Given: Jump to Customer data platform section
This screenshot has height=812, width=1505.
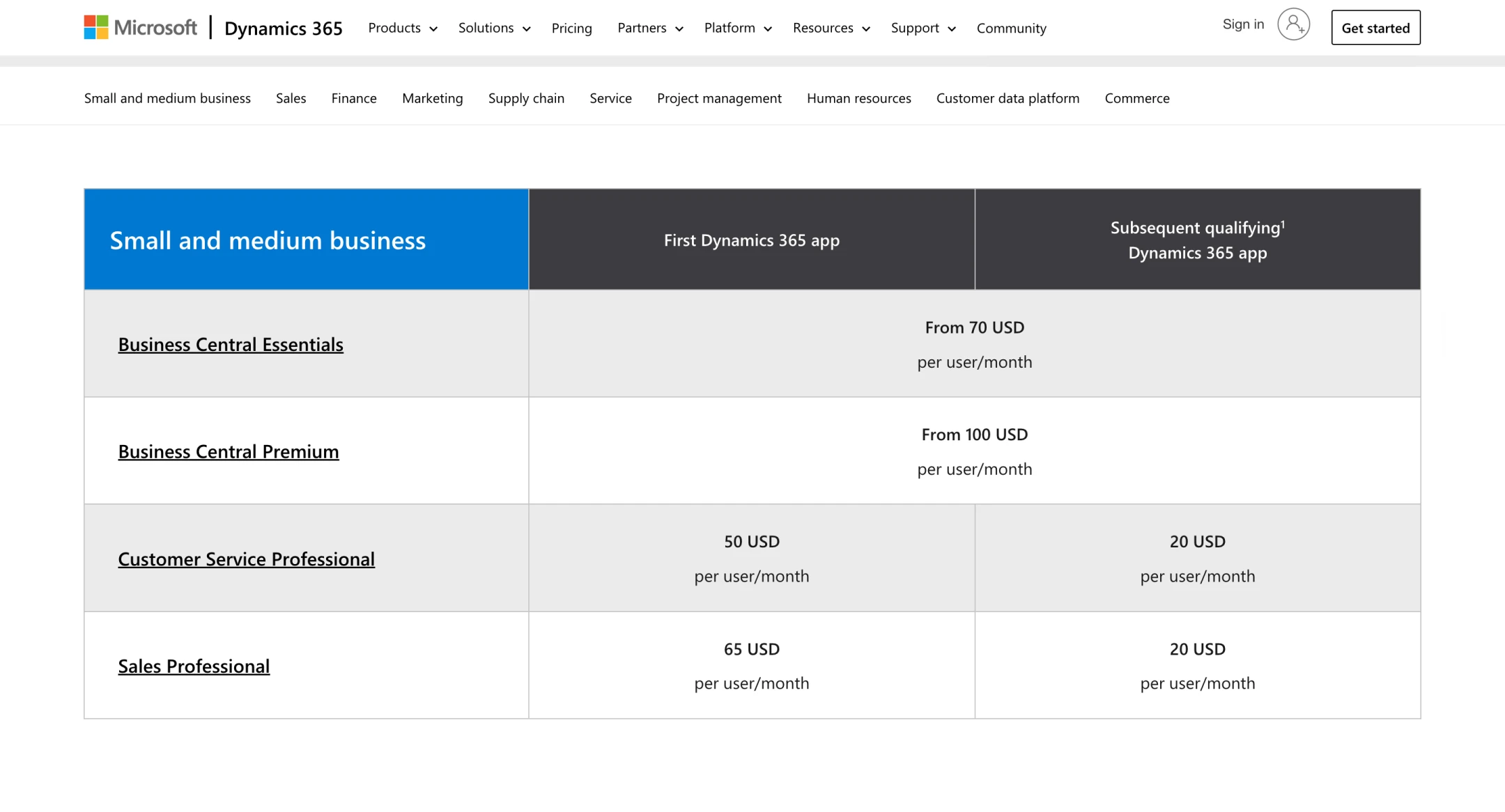Looking at the screenshot, I should 1008,98.
